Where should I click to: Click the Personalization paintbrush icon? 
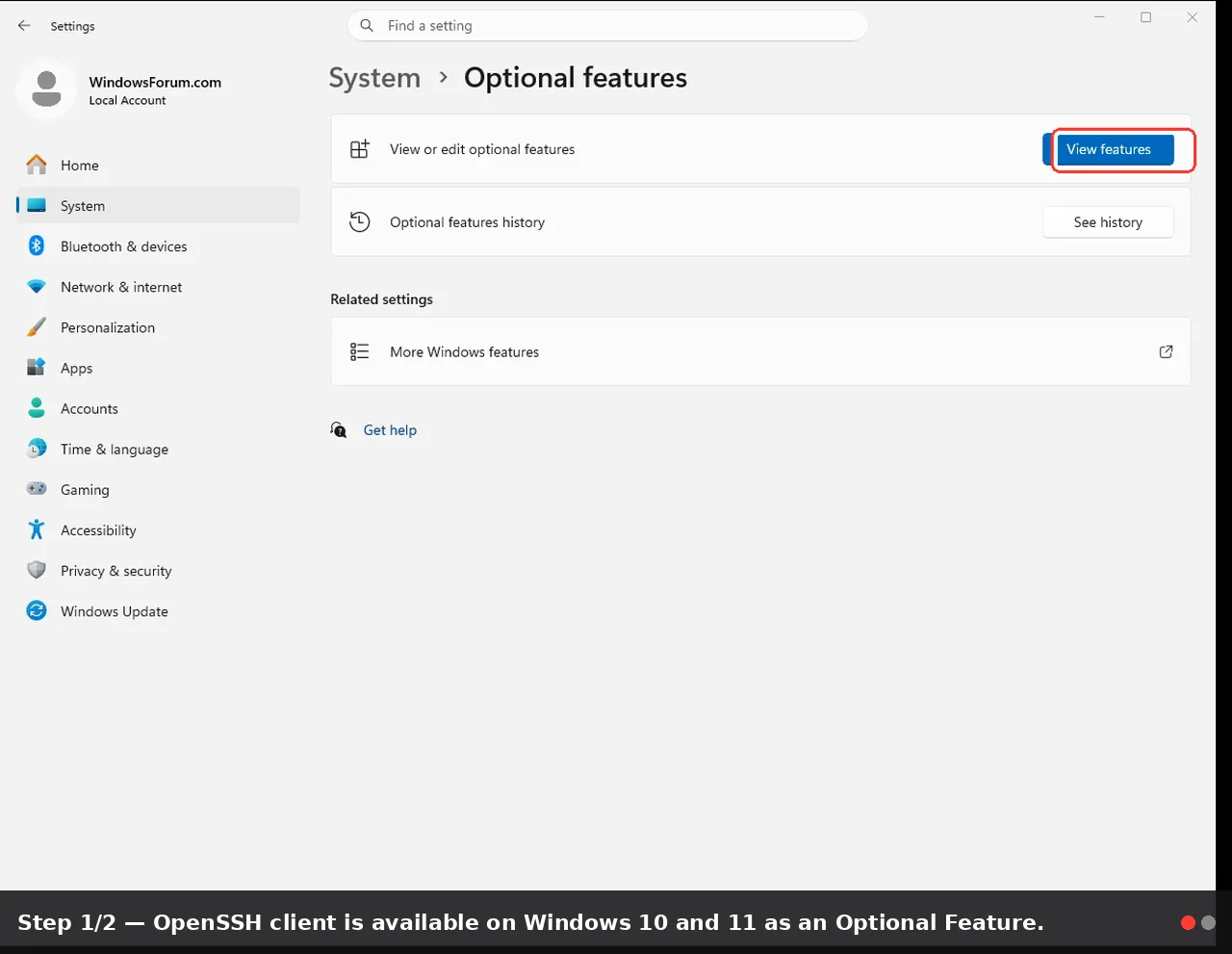(37, 327)
